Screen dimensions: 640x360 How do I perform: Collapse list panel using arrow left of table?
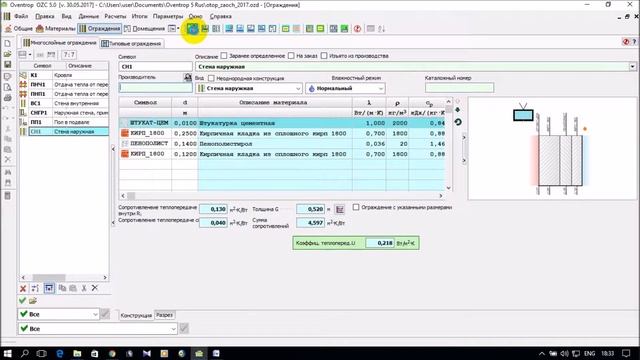click(113, 149)
